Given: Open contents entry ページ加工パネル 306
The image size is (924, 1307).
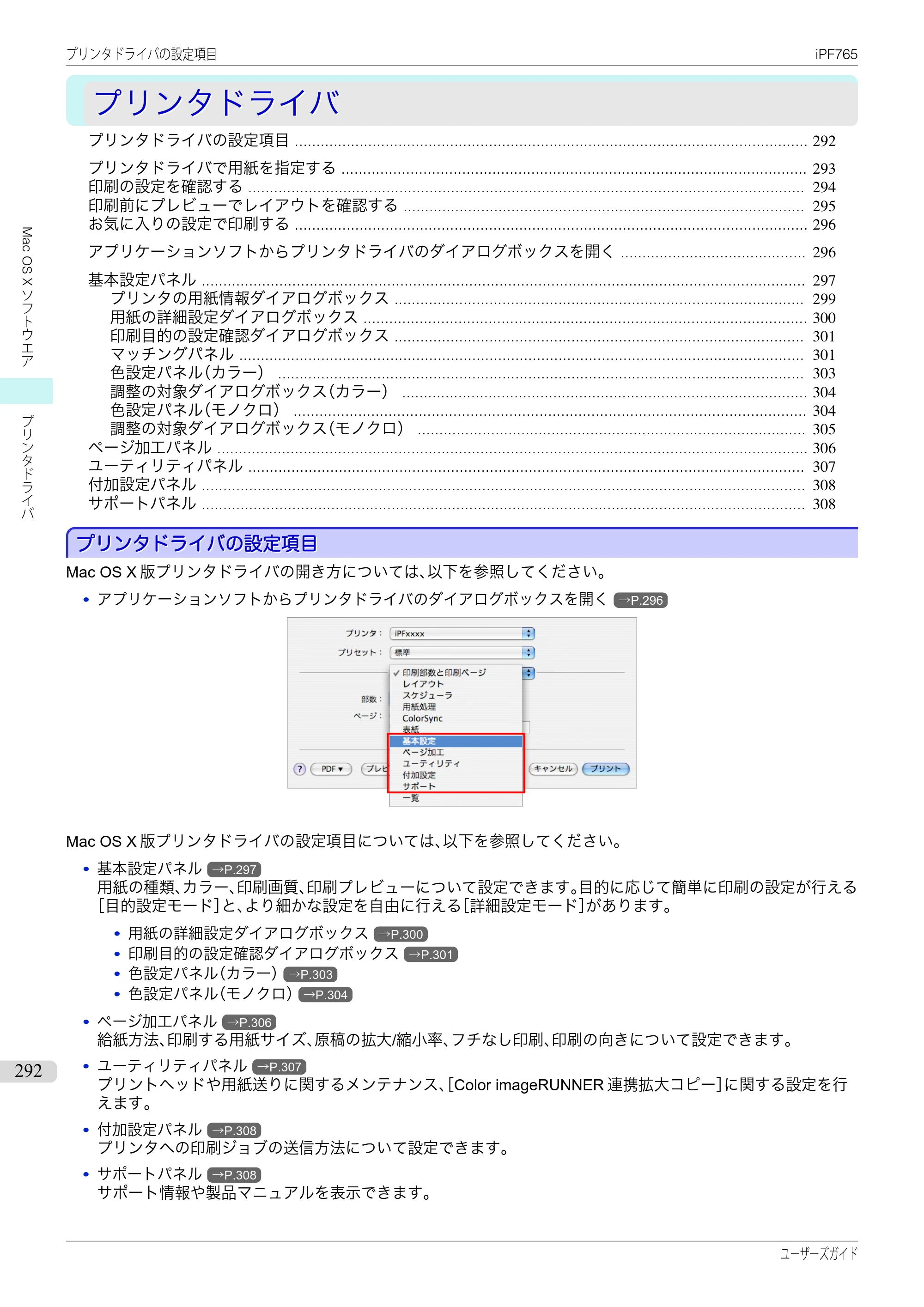Looking at the screenshot, I should (462, 447).
